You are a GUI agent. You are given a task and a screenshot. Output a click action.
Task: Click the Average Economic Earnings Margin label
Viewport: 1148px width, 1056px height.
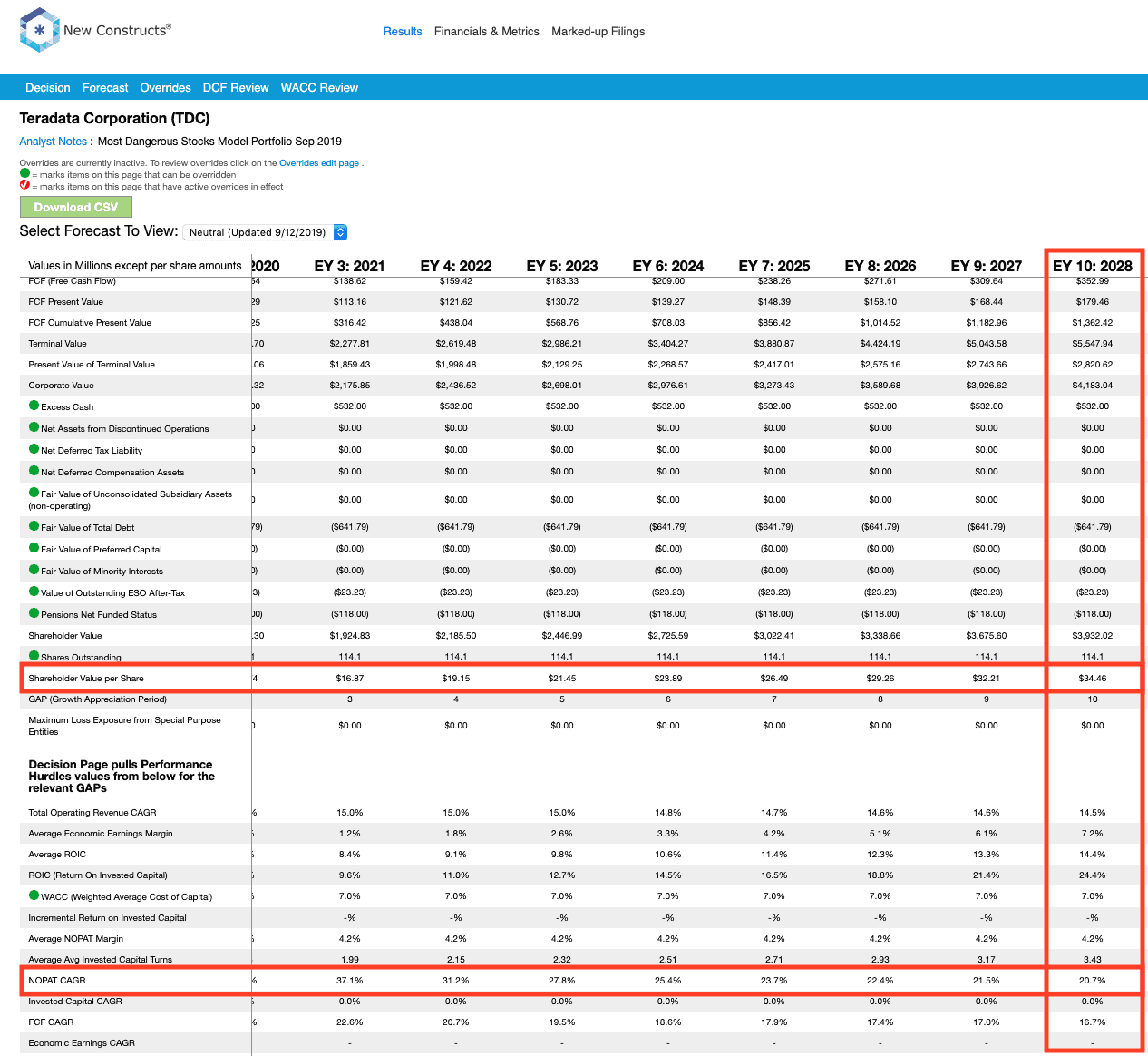pyautogui.click(x=101, y=834)
